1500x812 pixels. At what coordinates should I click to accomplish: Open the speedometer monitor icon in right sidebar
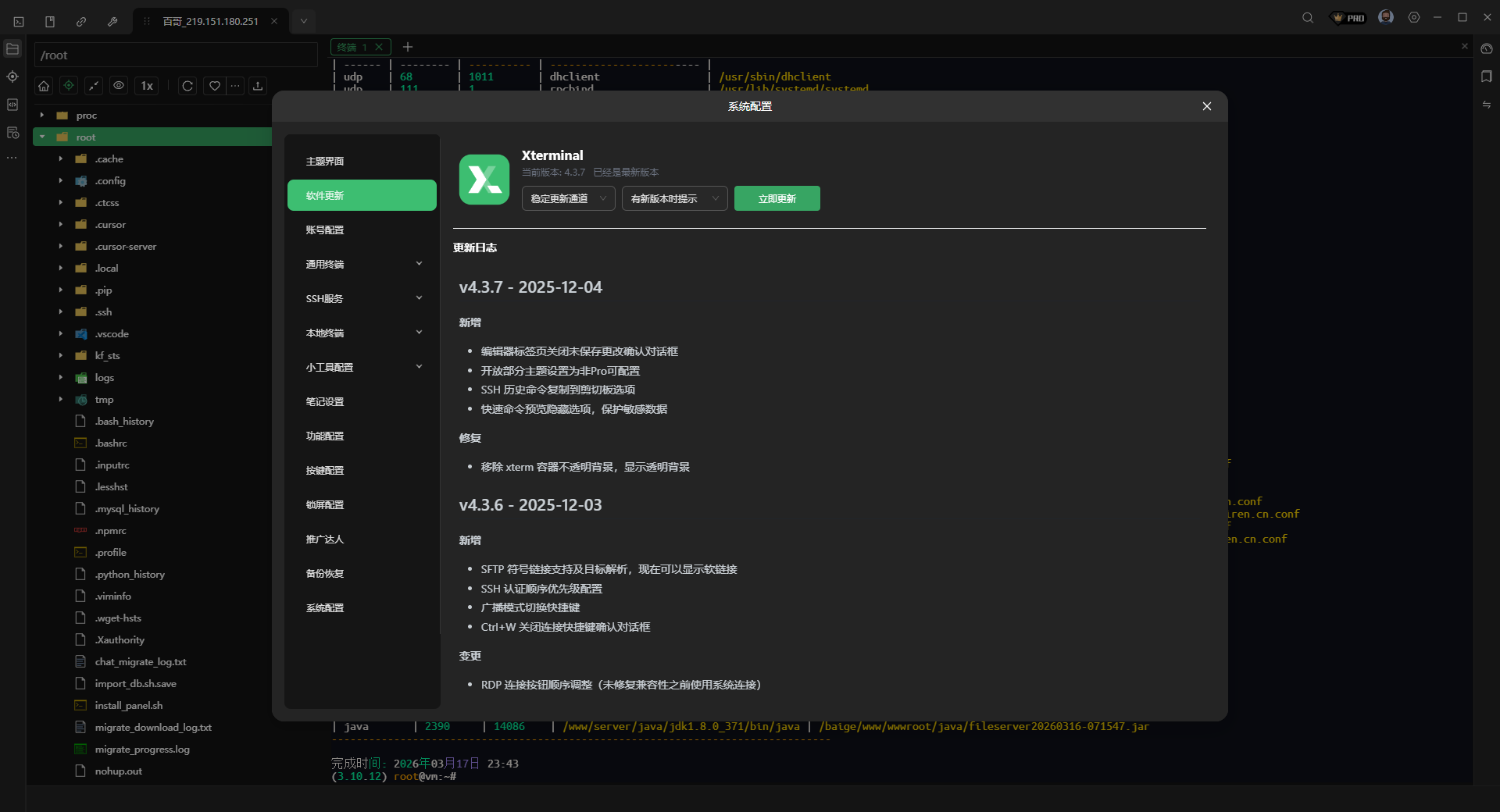coord(1486,48)
